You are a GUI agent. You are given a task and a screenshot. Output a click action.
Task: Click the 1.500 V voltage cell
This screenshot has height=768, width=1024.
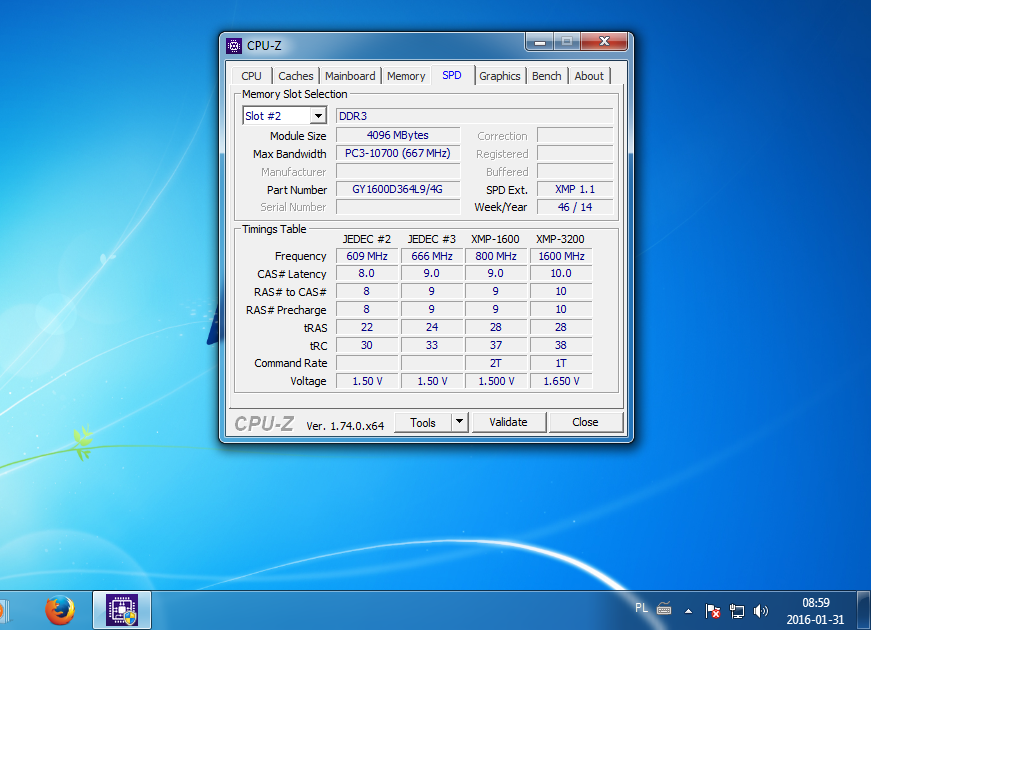point(496,381)
